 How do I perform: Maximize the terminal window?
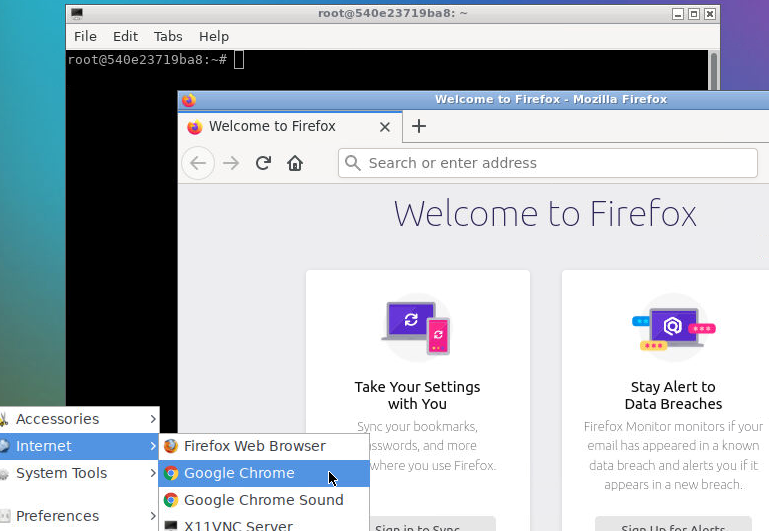pyautogui.click(x=694, y=14)
